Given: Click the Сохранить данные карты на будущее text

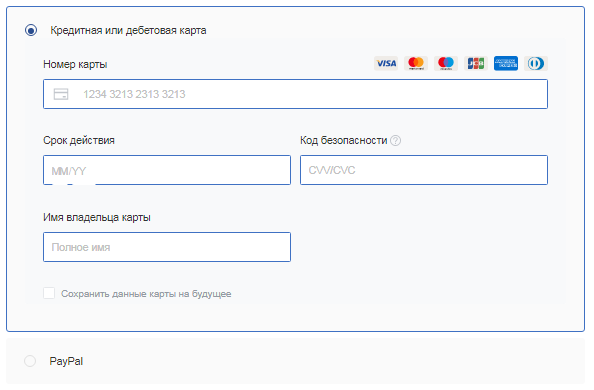Looking at the screenshot, I should click(x=146, y=294).
